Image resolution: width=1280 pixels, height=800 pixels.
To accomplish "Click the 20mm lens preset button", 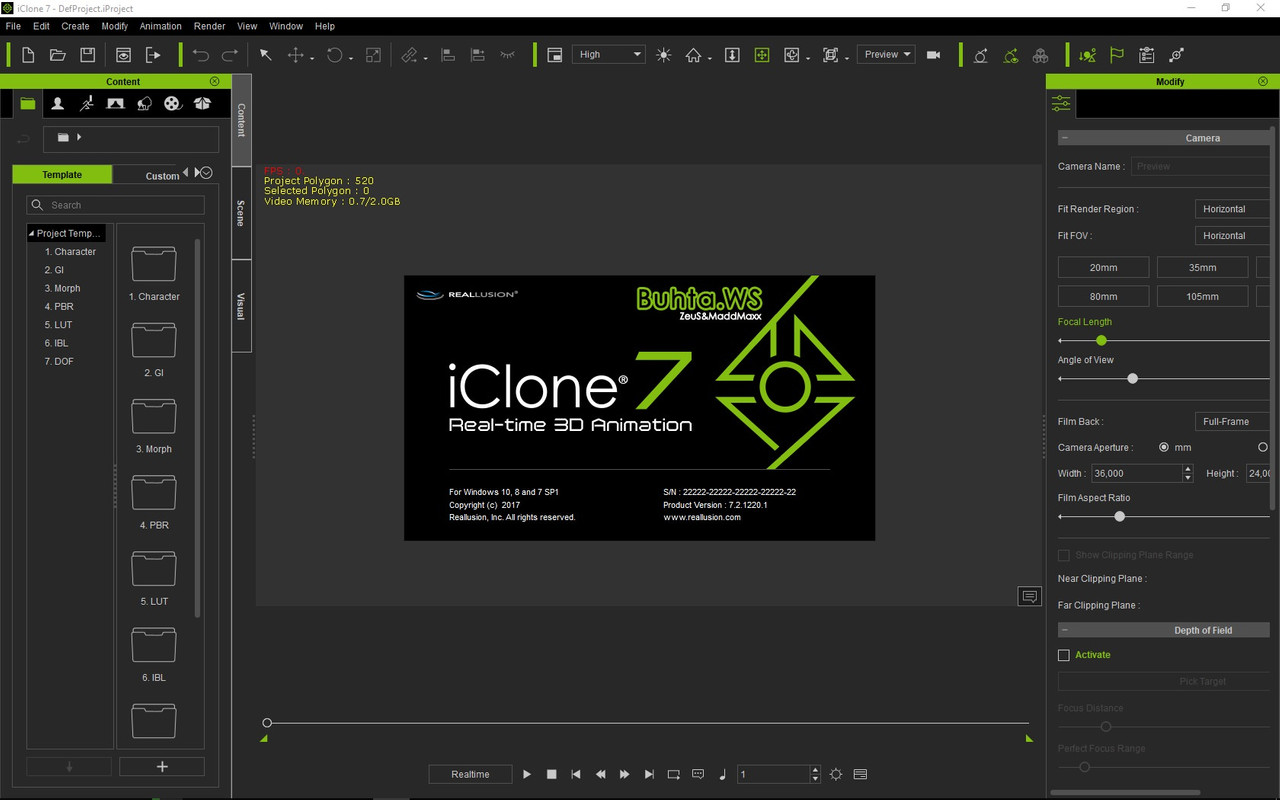I will tap(1103, 267).
